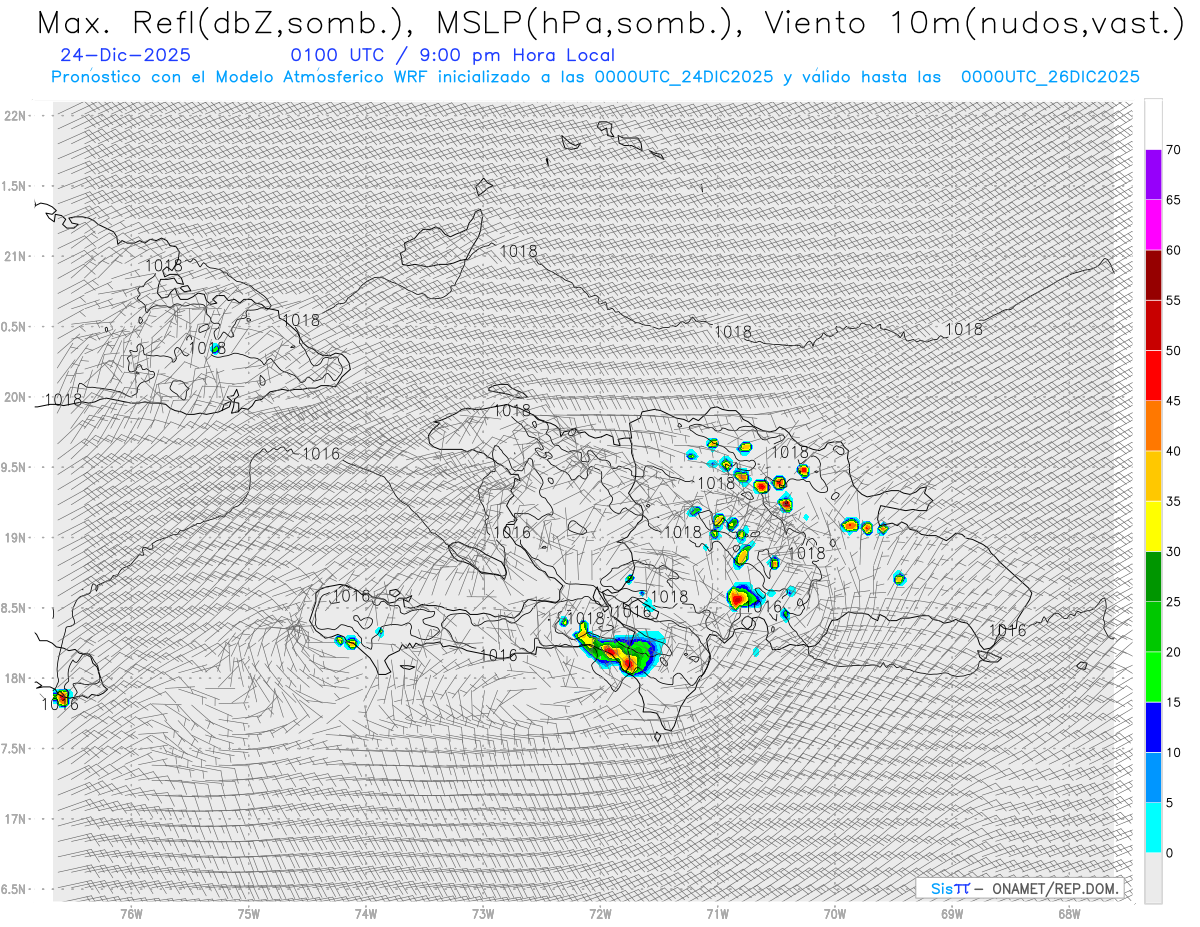
Task: Click the '7.5N' latitude label
Action: point(15,749)
